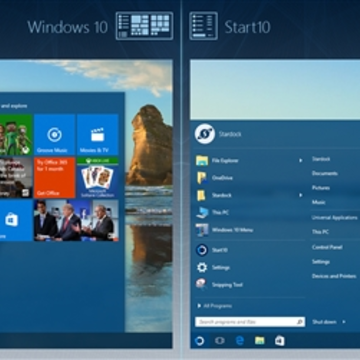
Task: Launch the Get Office tile
Action: (54, 178)
